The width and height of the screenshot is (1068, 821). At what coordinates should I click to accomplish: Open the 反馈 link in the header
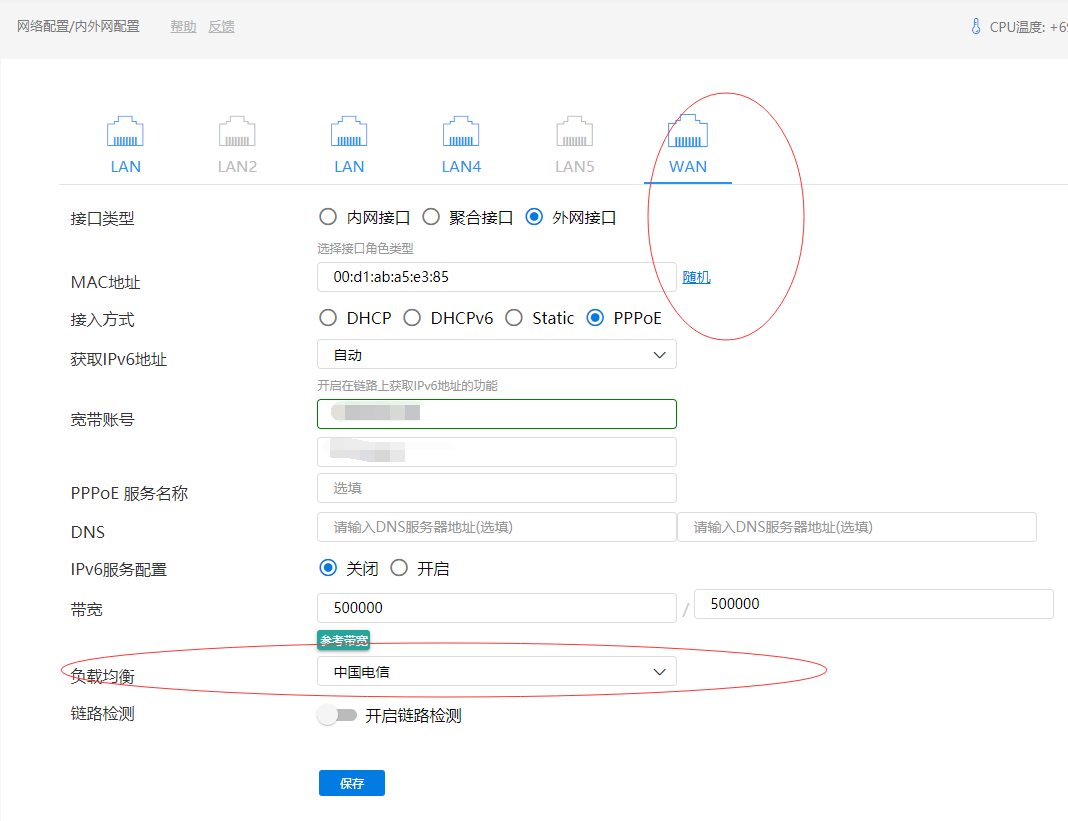point(221,27)
